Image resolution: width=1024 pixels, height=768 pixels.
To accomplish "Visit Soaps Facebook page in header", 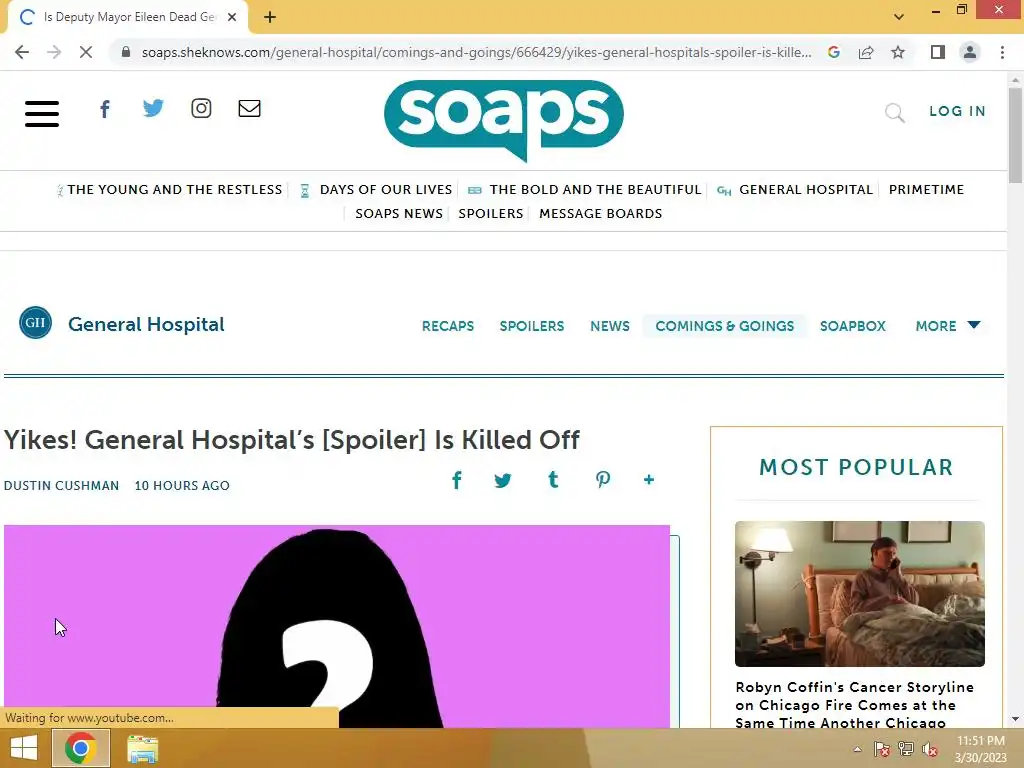I will coord(104,109).
